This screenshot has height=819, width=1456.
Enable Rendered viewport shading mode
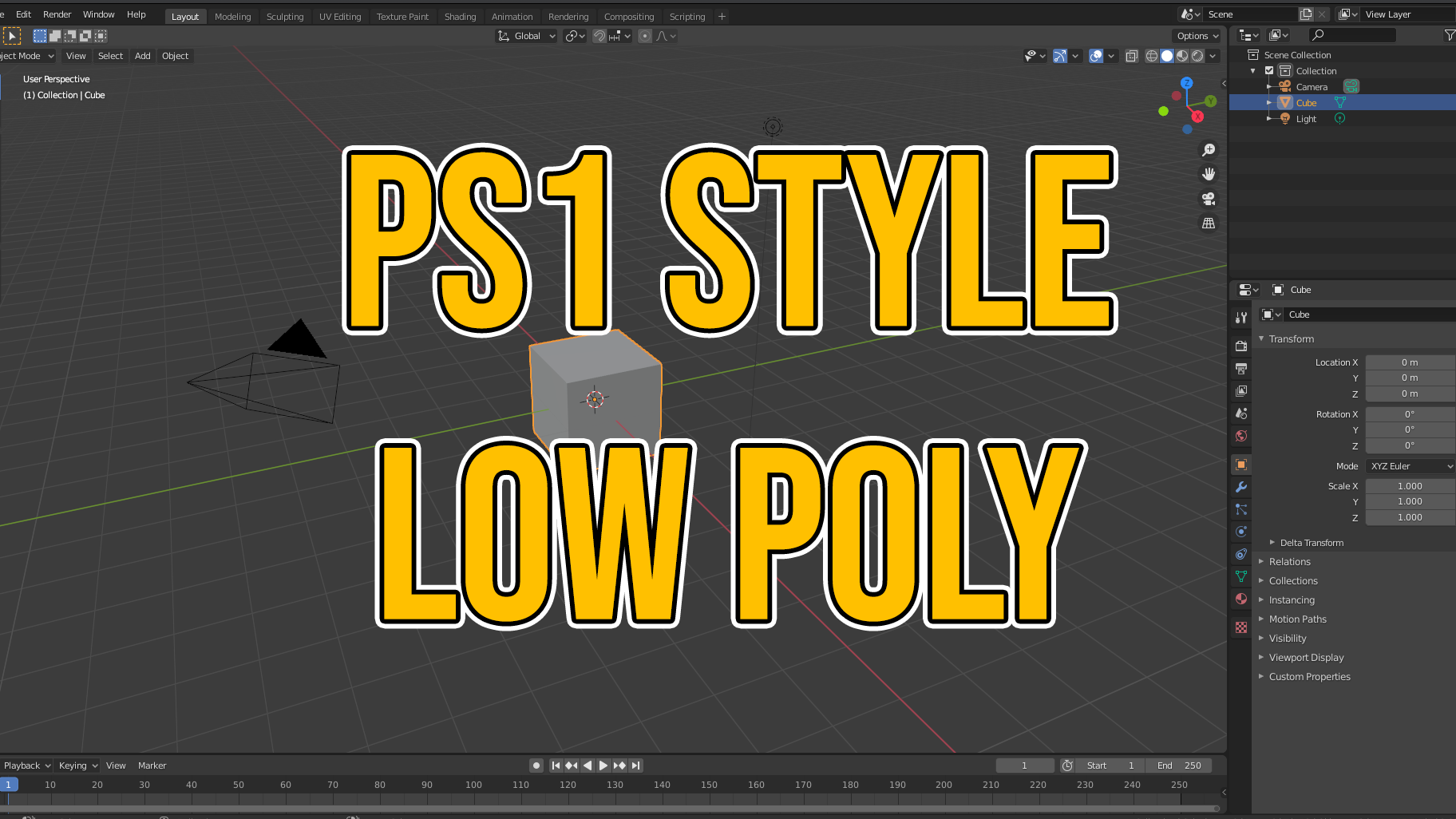pyautogui.click(x=1197, y=56)
